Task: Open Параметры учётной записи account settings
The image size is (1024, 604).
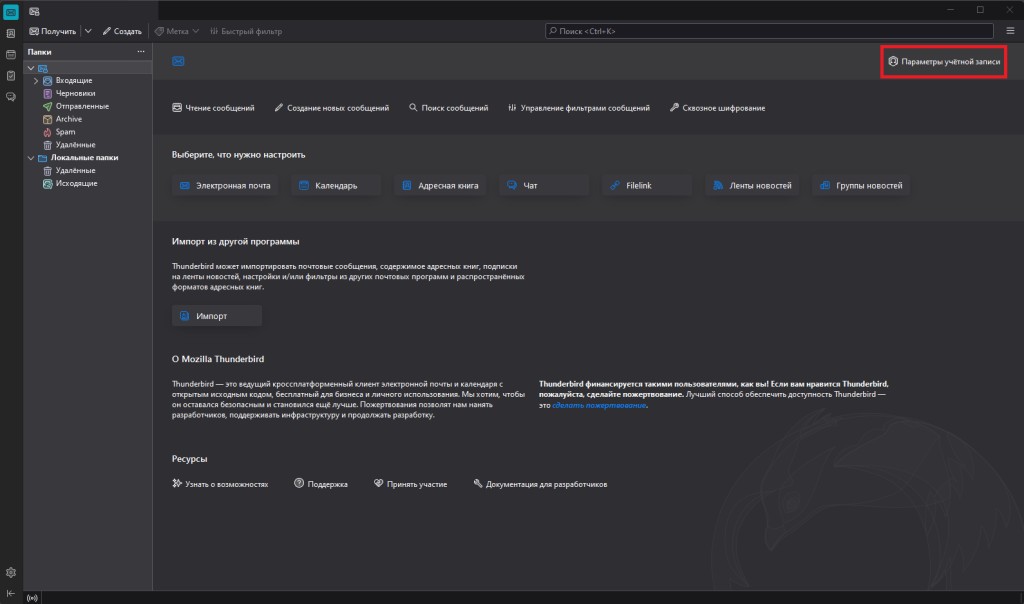Action: [944, 61]
